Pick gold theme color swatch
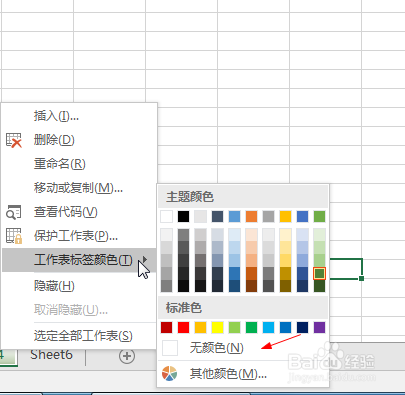Screen dimensions: 405x395 (286, 216)
